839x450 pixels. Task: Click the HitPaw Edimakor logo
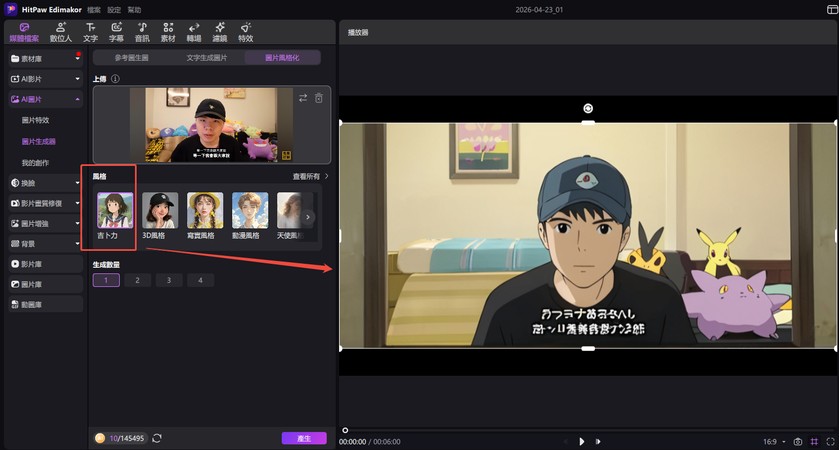tap(11, 9)
